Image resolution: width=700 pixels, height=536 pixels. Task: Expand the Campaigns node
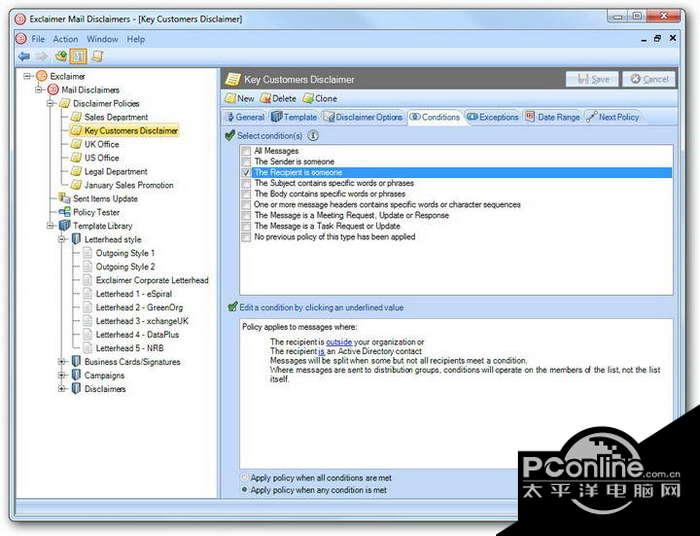[62, 375]
